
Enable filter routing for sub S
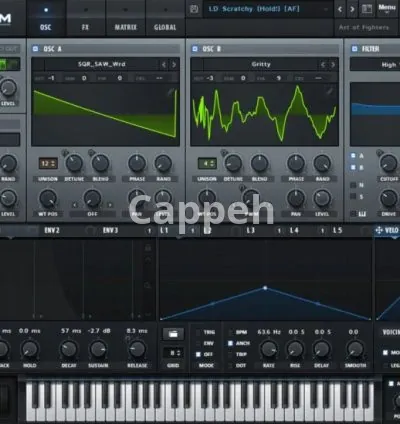(x=353, y=197)
